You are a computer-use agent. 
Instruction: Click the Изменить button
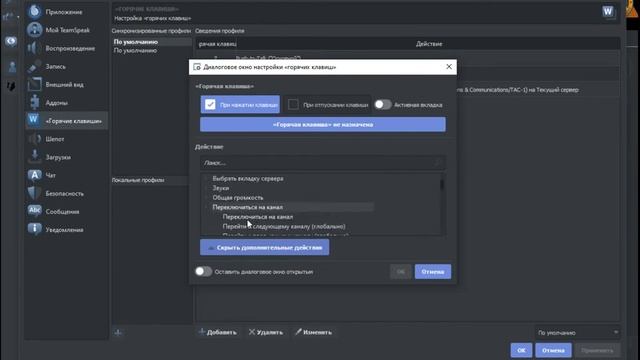tap(314, 332)
